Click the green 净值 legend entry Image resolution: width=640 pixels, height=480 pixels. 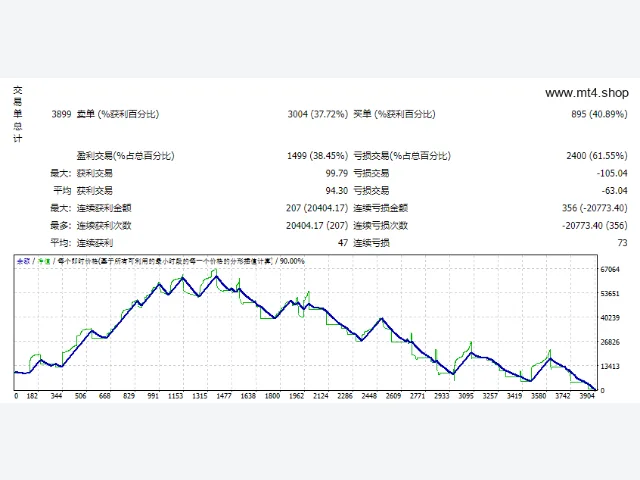coord(44,261)
